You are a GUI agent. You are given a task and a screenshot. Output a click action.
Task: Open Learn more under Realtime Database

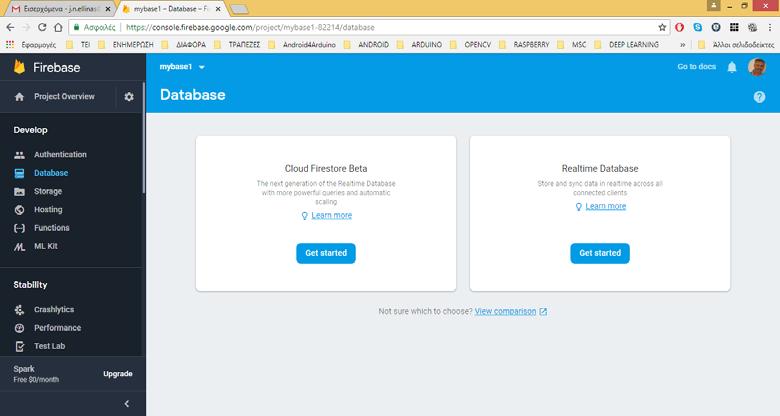[x=605, y=207]
